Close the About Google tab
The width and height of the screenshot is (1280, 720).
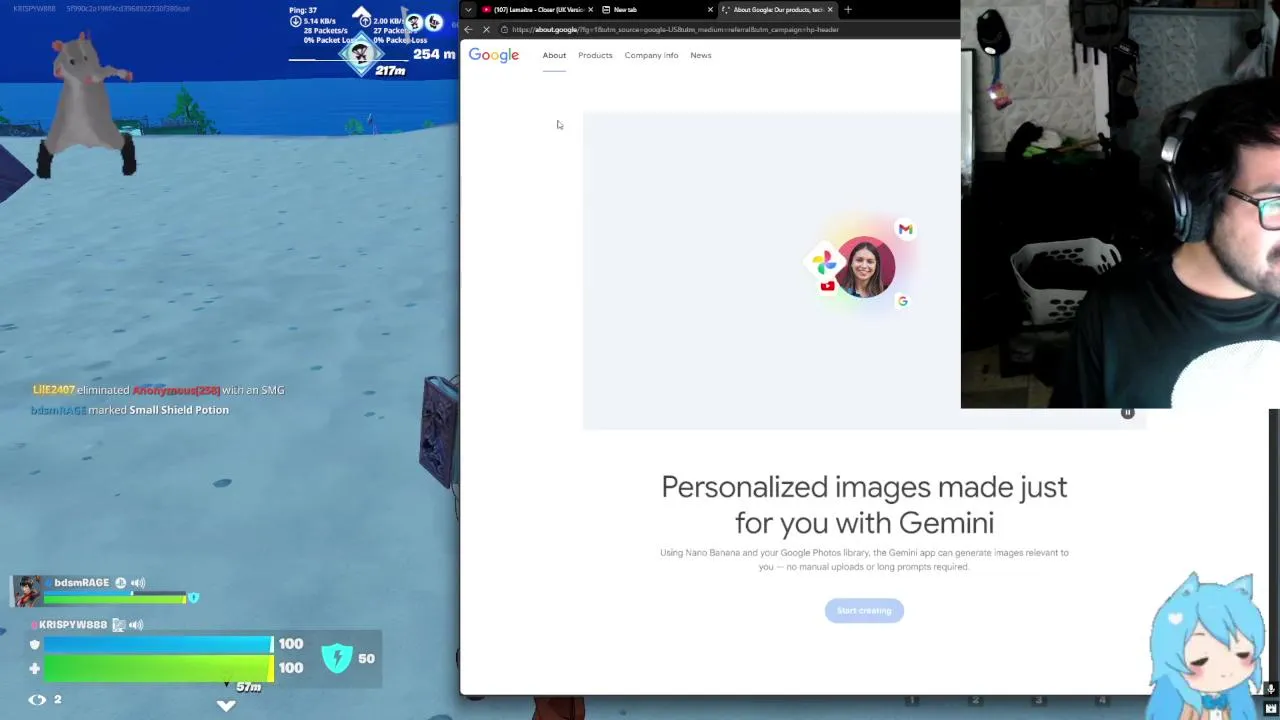[830, 10]
